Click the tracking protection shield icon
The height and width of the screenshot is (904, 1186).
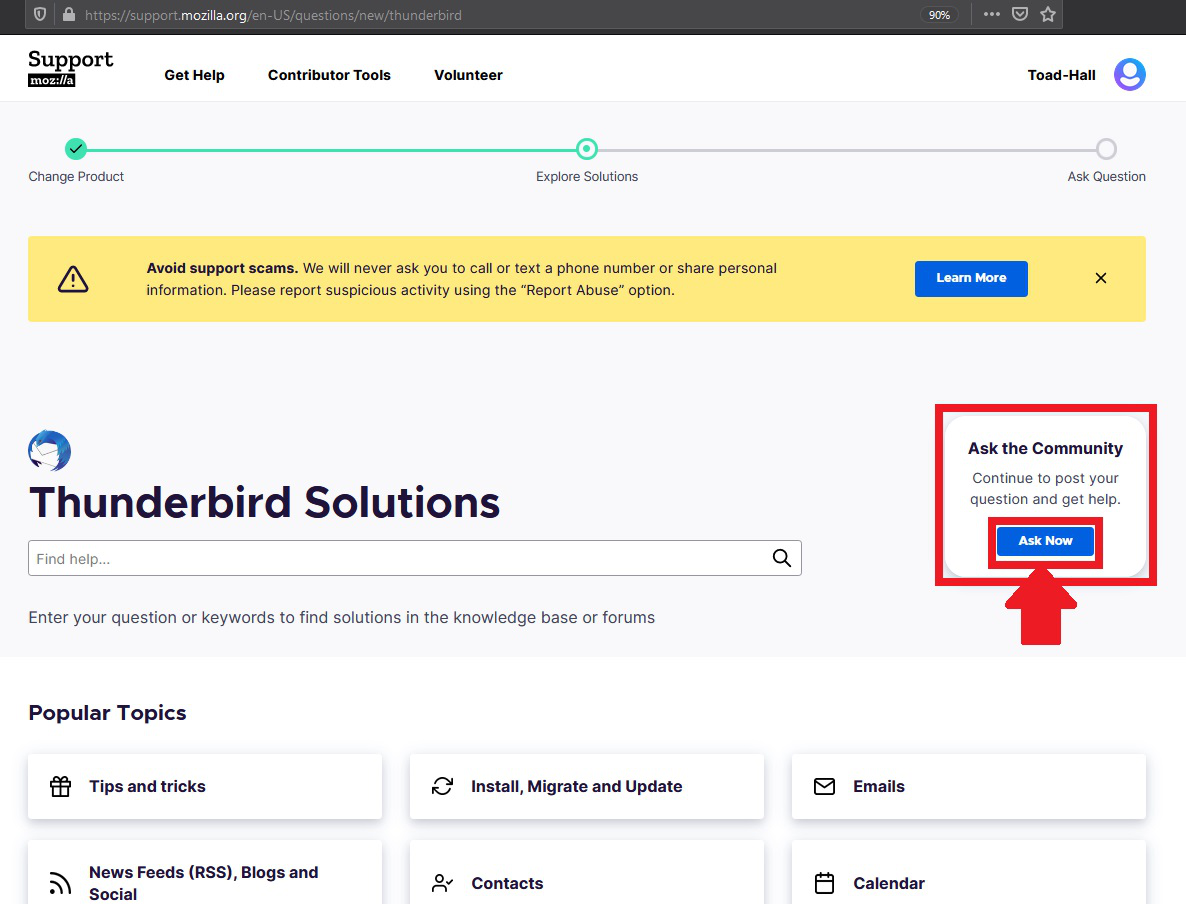click(x=40, y=14)
